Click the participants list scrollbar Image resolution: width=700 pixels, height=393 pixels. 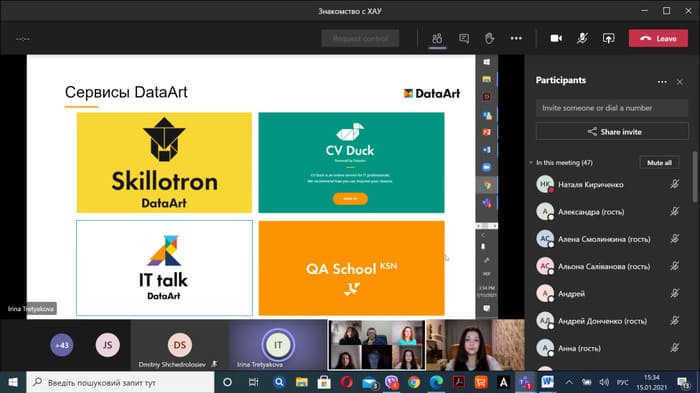(694, 176)
